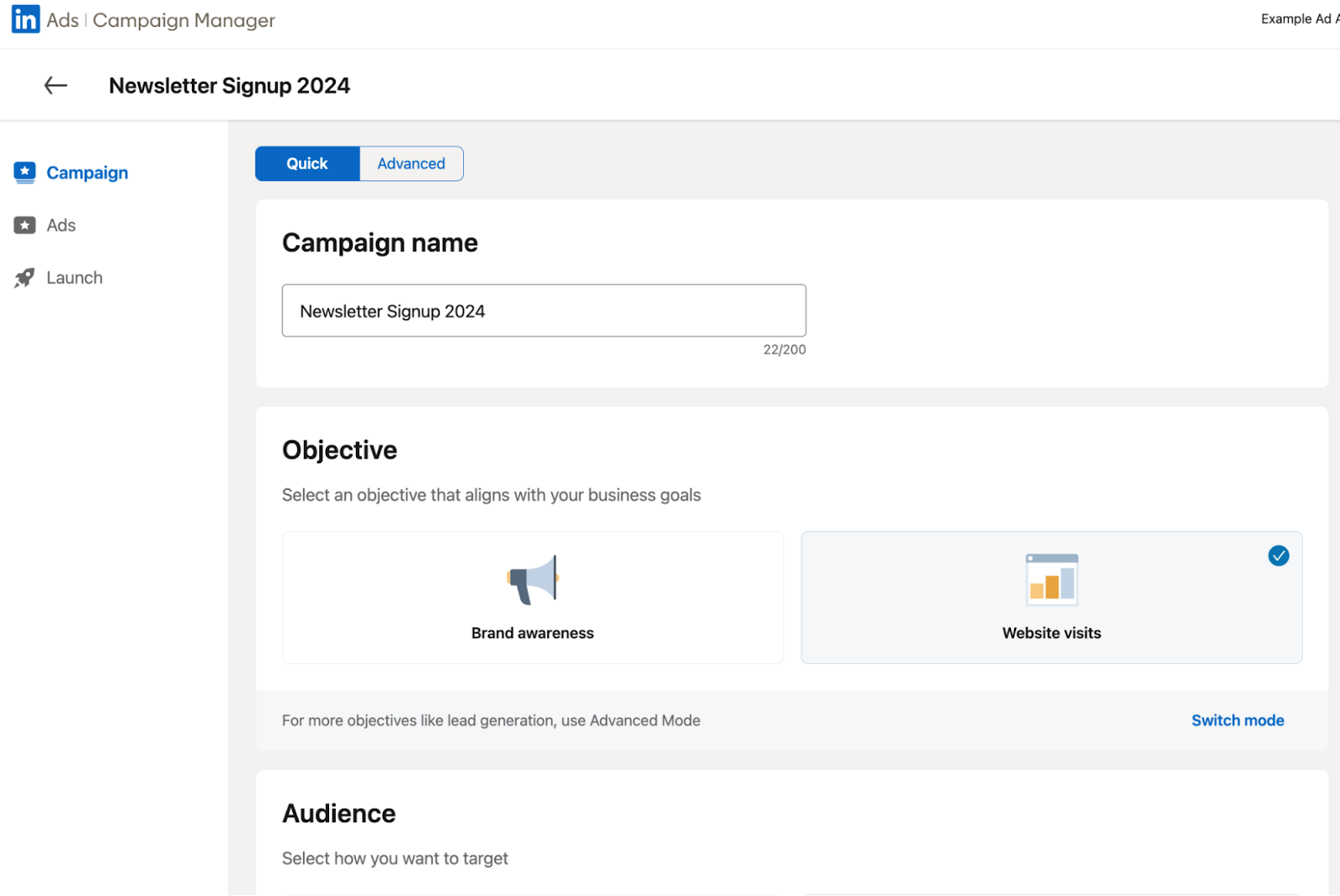Select the Brand awareness objective
Screen dimensions: 1340x896
pos(532,597)
